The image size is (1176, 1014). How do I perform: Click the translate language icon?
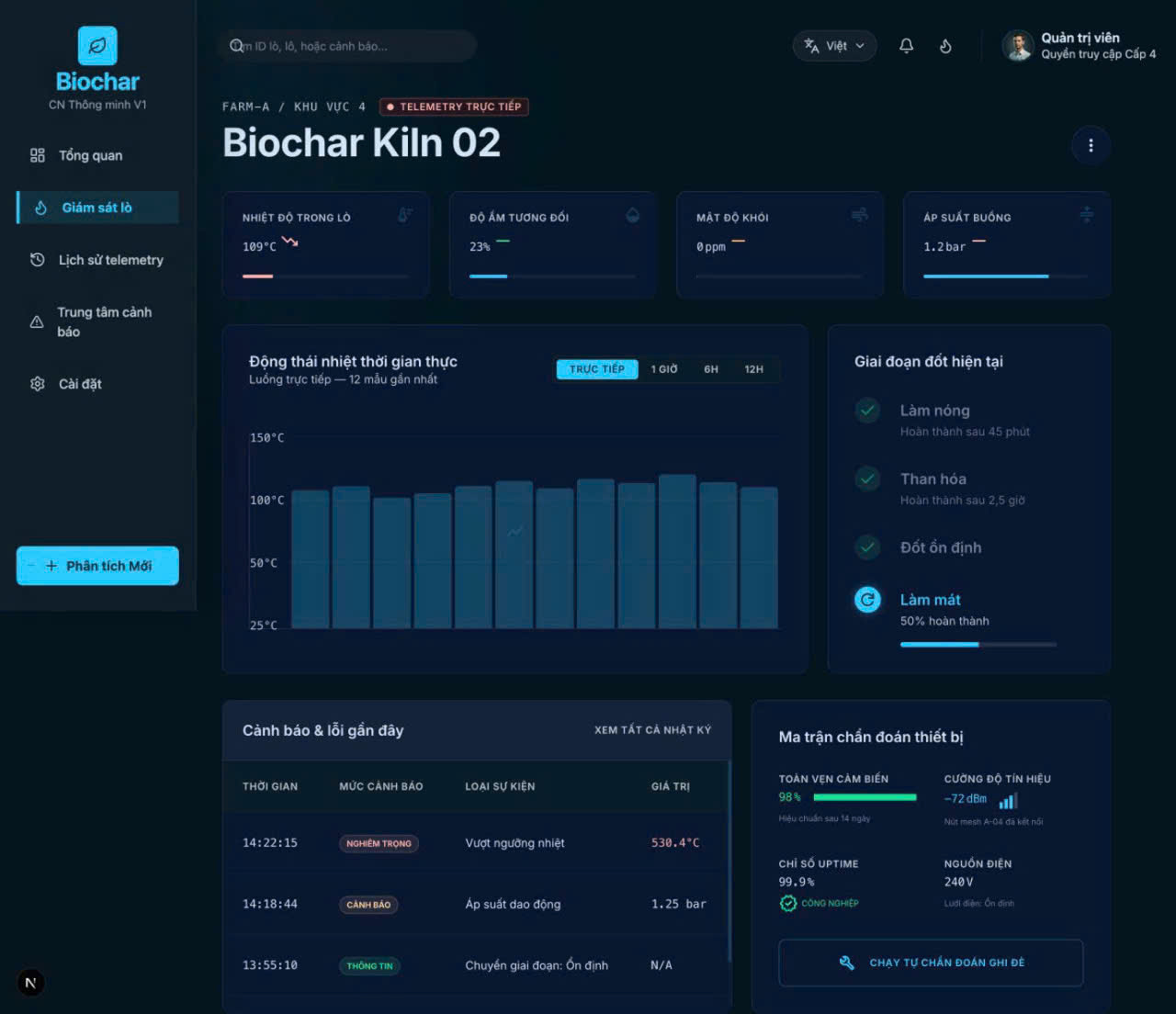(811, 46)
